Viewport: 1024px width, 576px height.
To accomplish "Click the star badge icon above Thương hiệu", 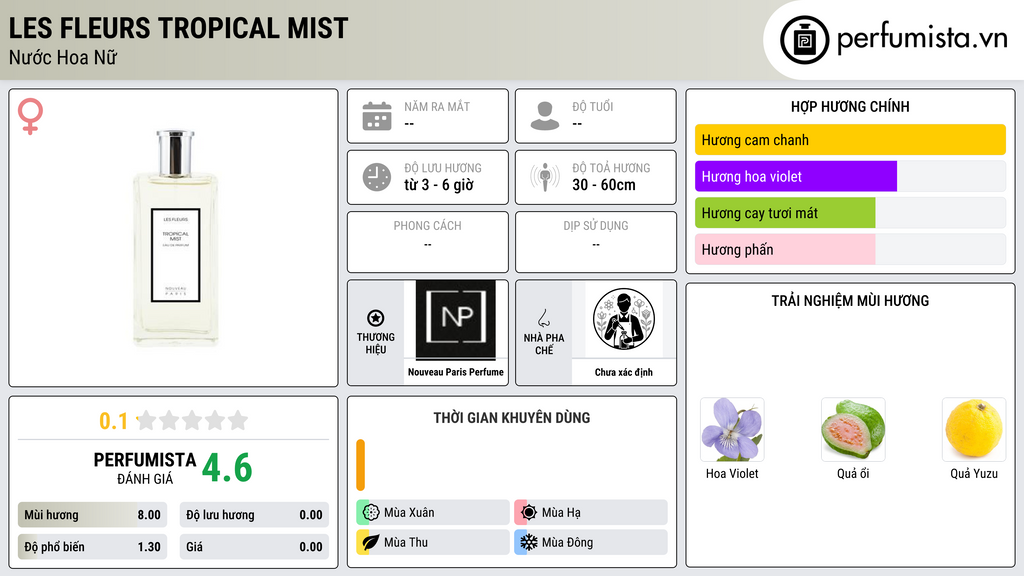I will (x=376, y=318).
